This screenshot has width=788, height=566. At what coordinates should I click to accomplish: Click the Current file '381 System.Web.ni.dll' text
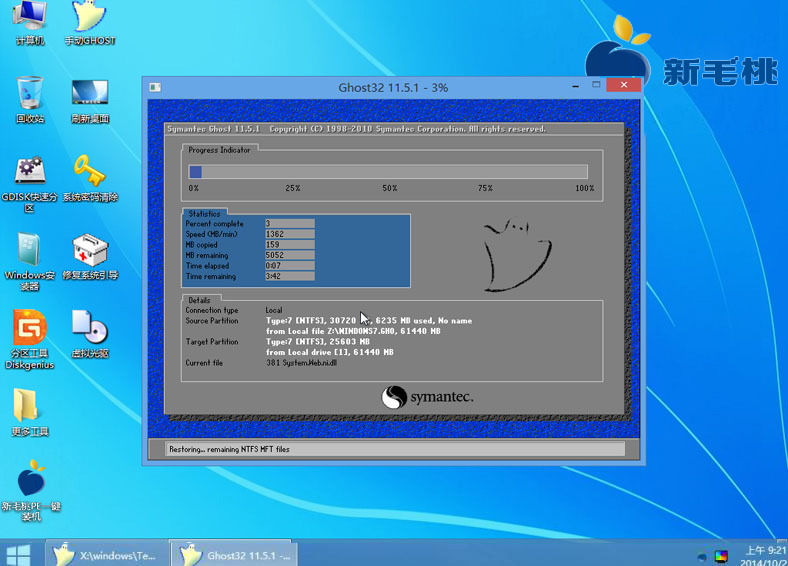pyautogui.click(x=302, y=363)
